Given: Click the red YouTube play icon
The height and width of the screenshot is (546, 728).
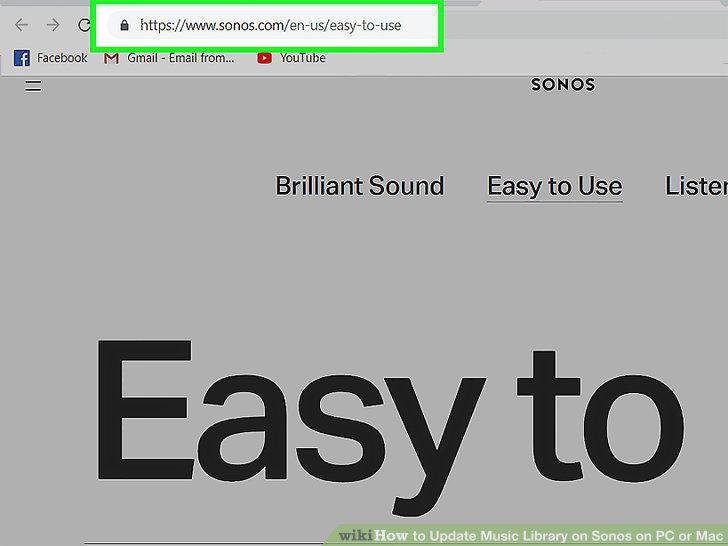Looking at the screenshot, I should [x=265, y=58].
